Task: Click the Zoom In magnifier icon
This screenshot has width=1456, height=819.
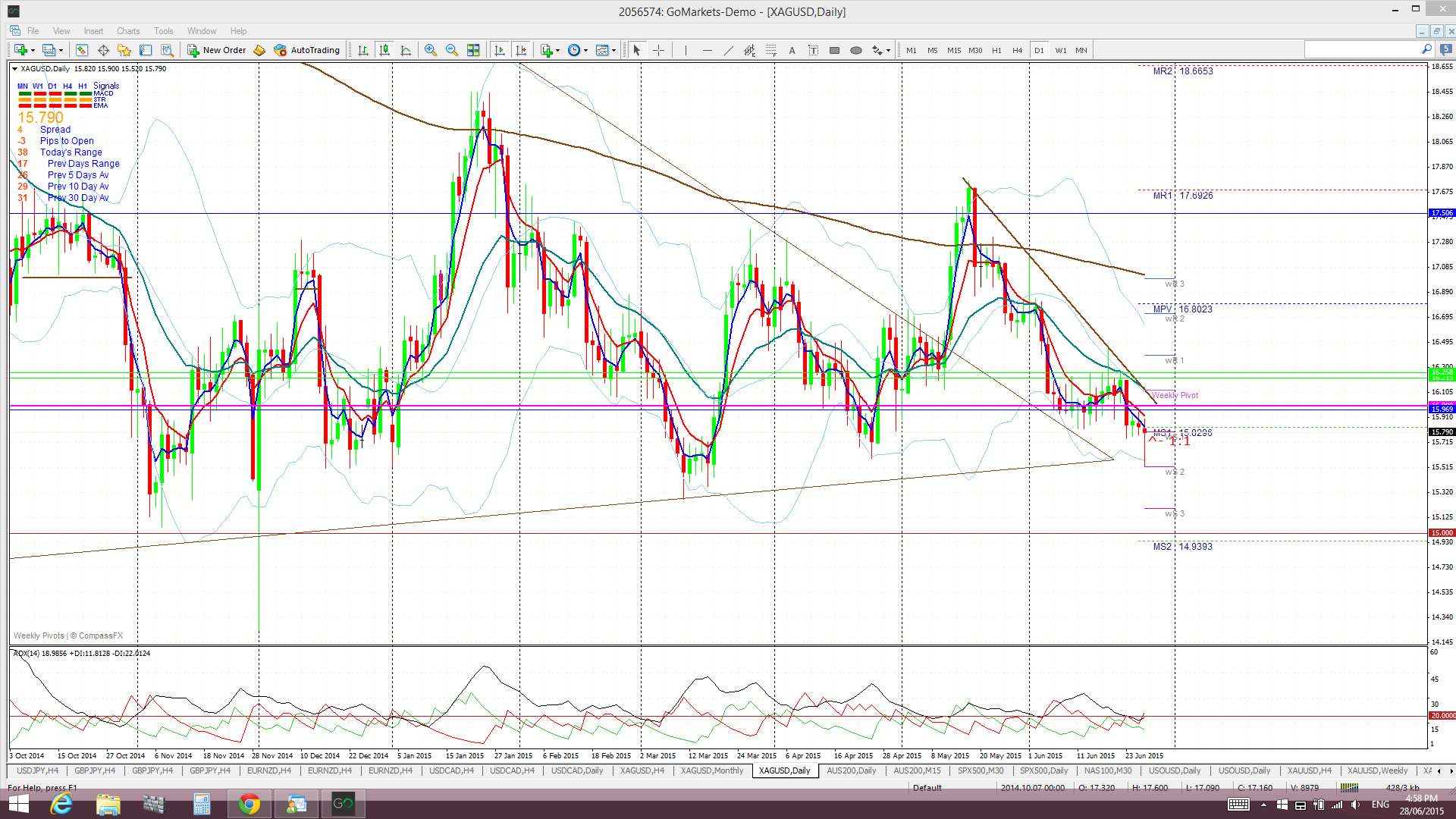Action: [430, 50]
